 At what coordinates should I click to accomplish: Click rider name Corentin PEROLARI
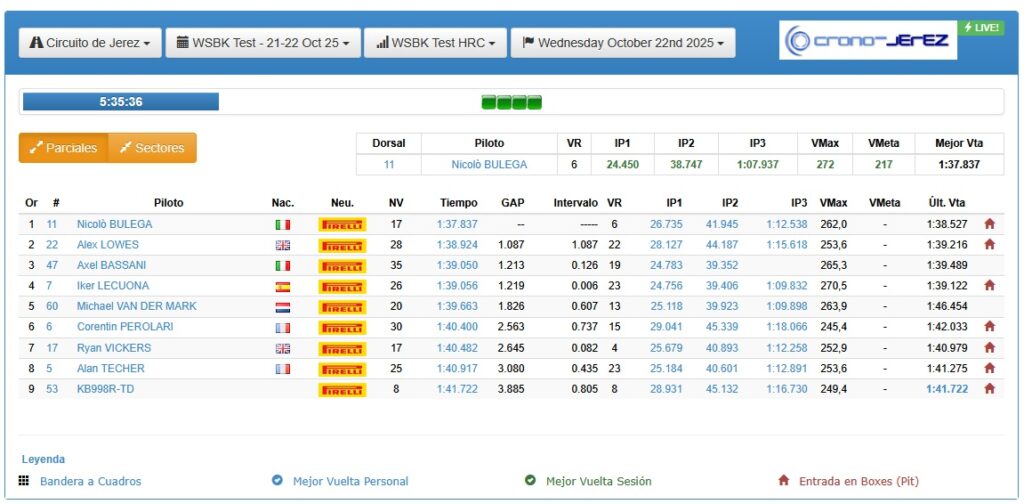tap(123, 327)
